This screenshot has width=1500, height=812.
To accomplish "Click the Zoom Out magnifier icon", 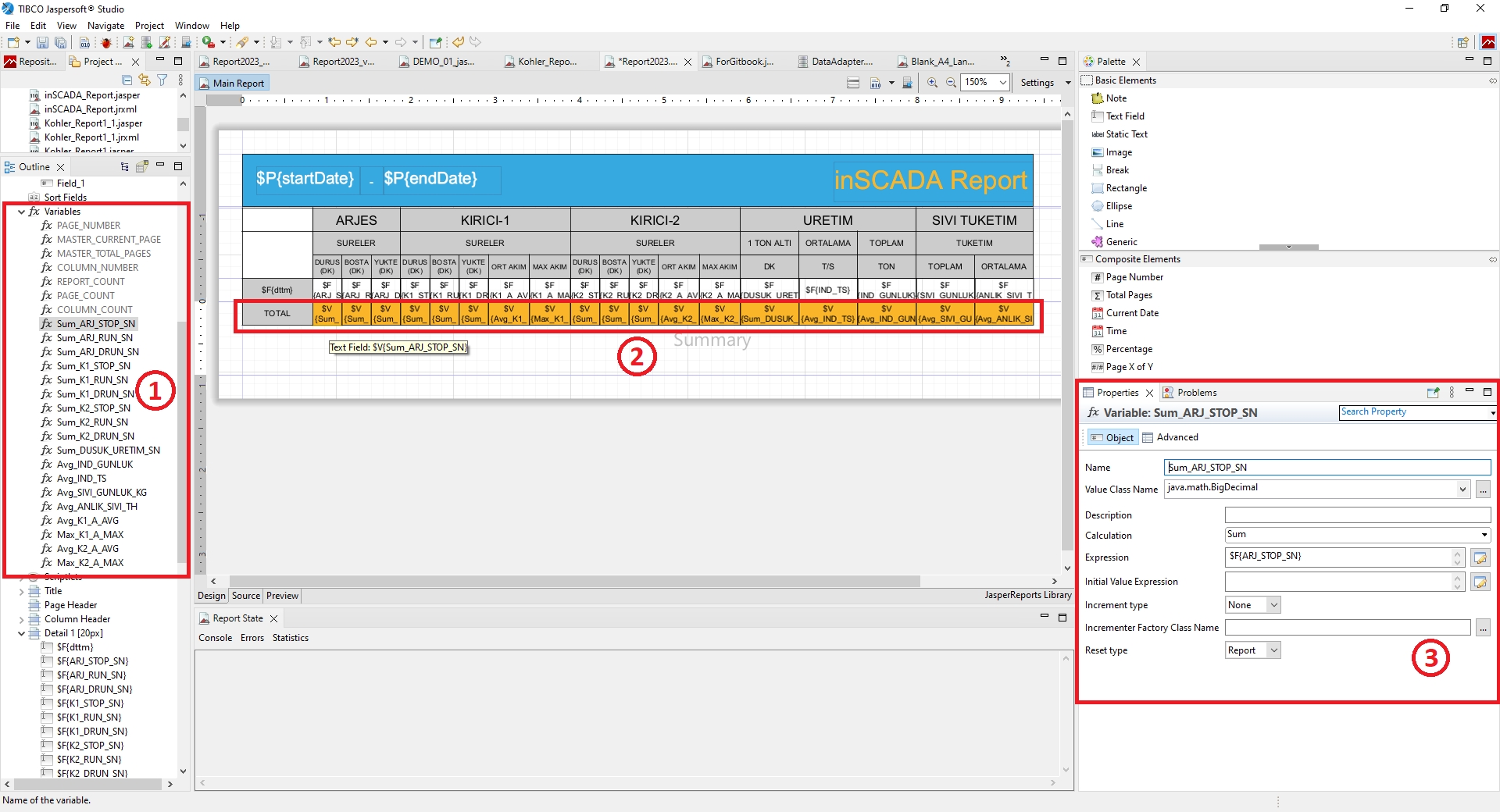I will 951,83.
